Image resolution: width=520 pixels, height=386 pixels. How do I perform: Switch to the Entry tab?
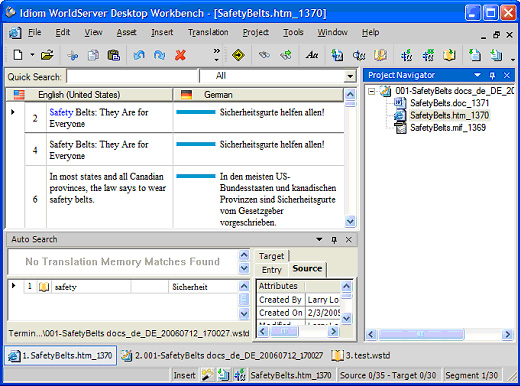(x=272, y=270)
